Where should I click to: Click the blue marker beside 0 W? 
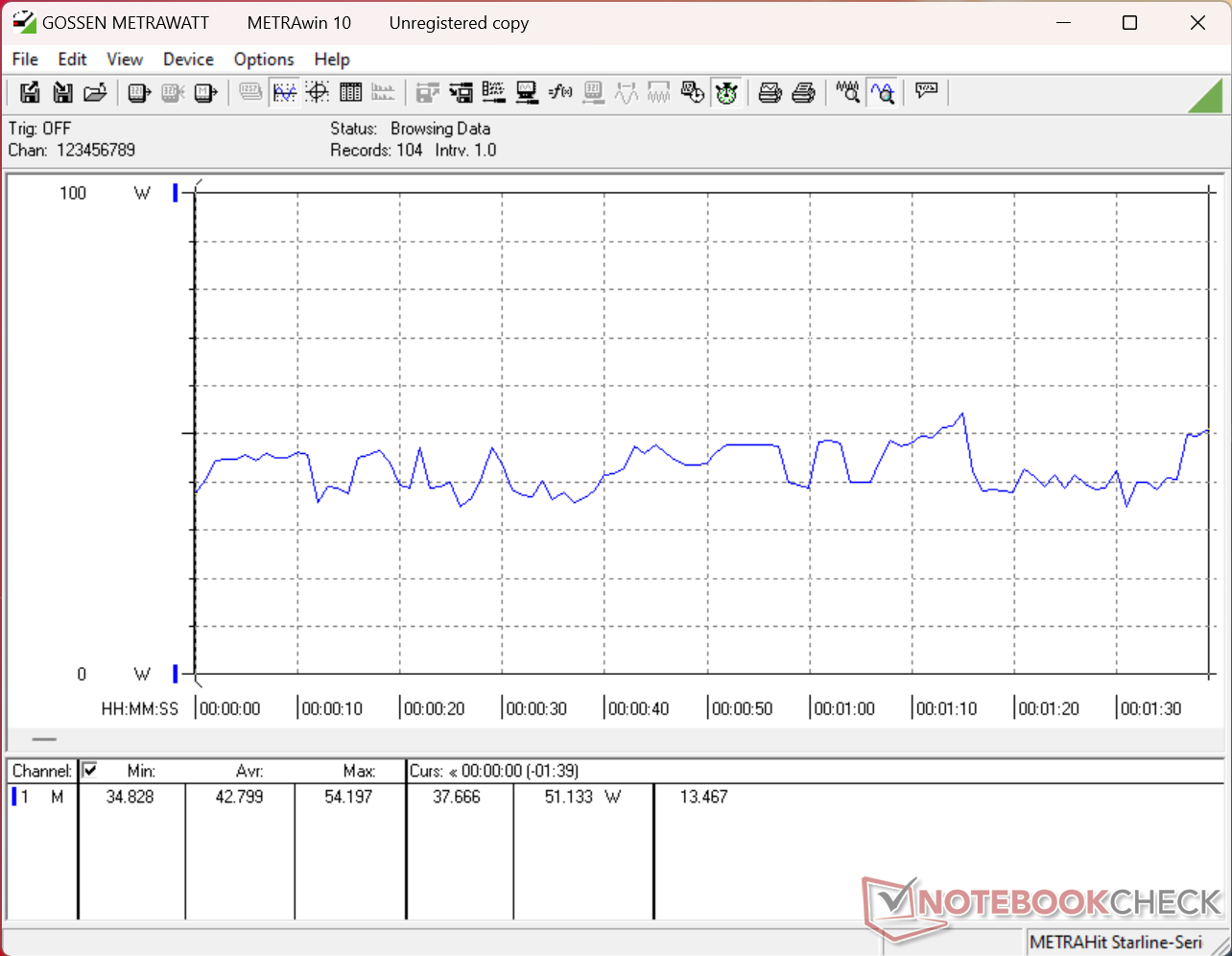tap(176, 674)
